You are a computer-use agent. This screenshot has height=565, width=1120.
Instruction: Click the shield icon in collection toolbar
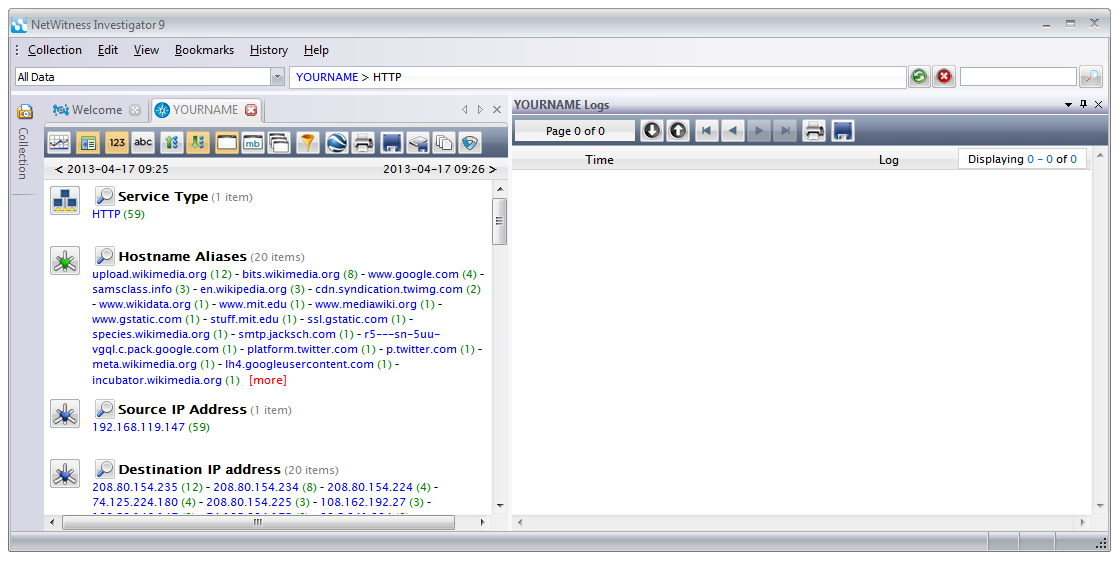(x=469, y=143)
